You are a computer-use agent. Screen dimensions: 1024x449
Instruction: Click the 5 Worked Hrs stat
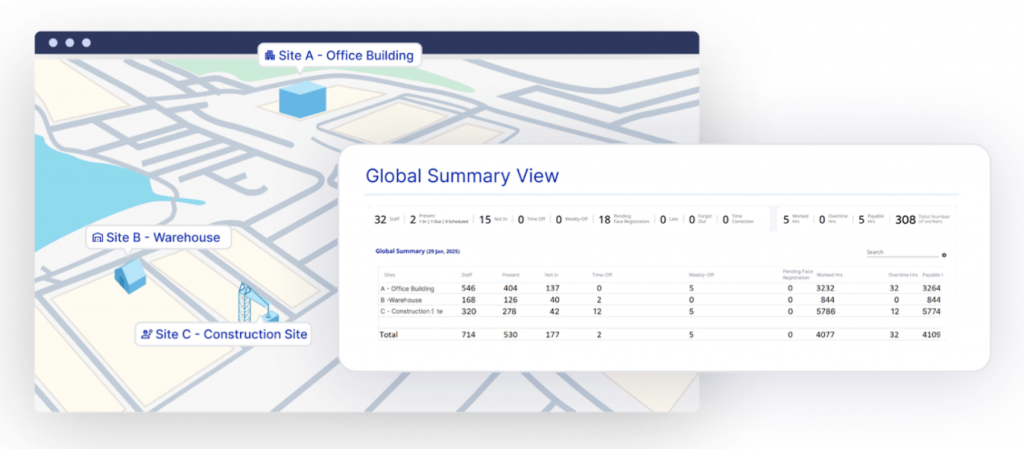pos(795,220)
